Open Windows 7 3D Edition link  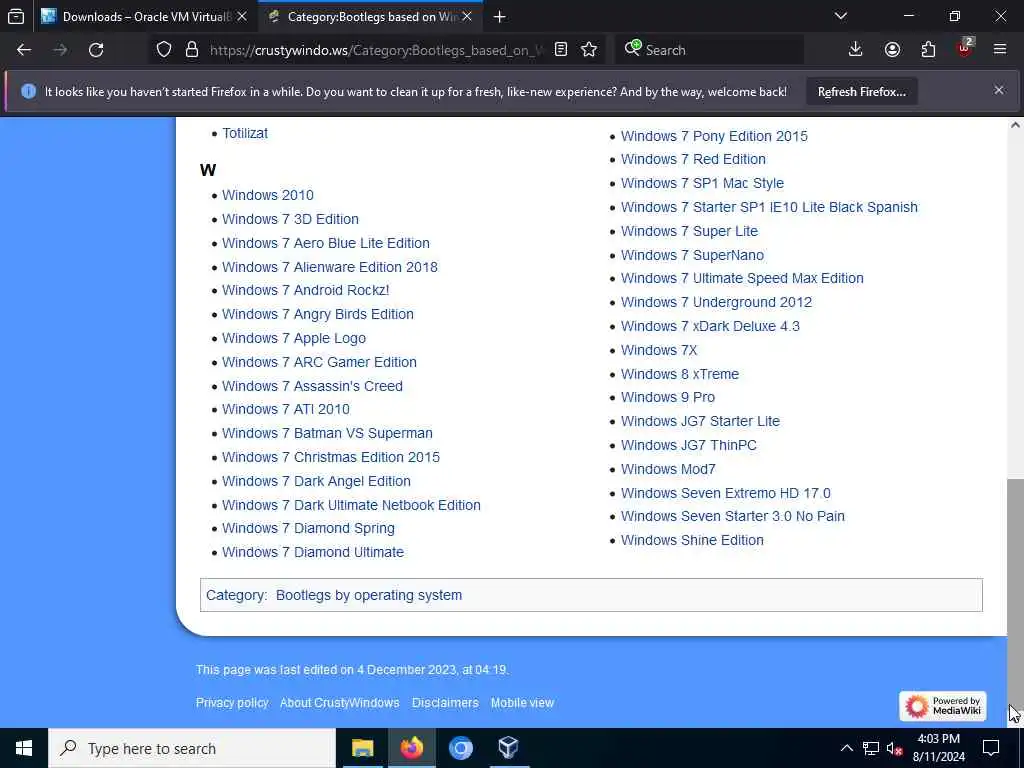click(x=290, y=219)
